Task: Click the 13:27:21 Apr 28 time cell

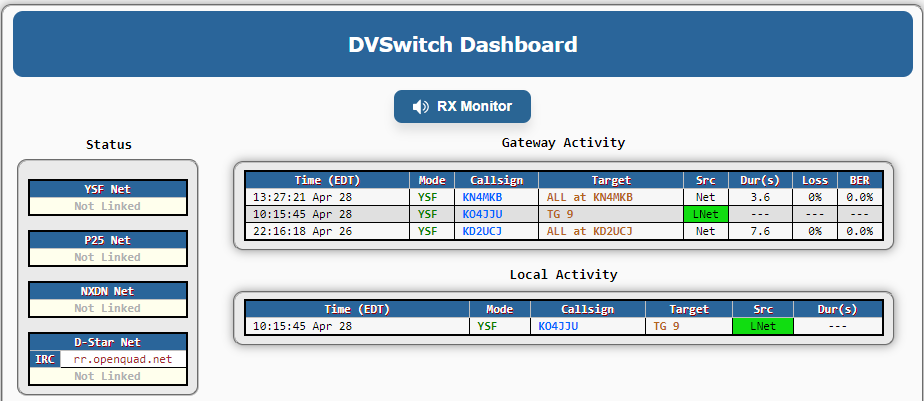Action: [x=327, y=197]
